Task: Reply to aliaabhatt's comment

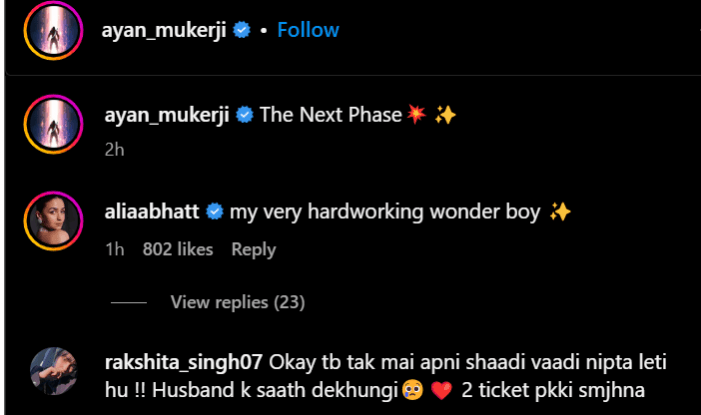Action: pos(253,249)
